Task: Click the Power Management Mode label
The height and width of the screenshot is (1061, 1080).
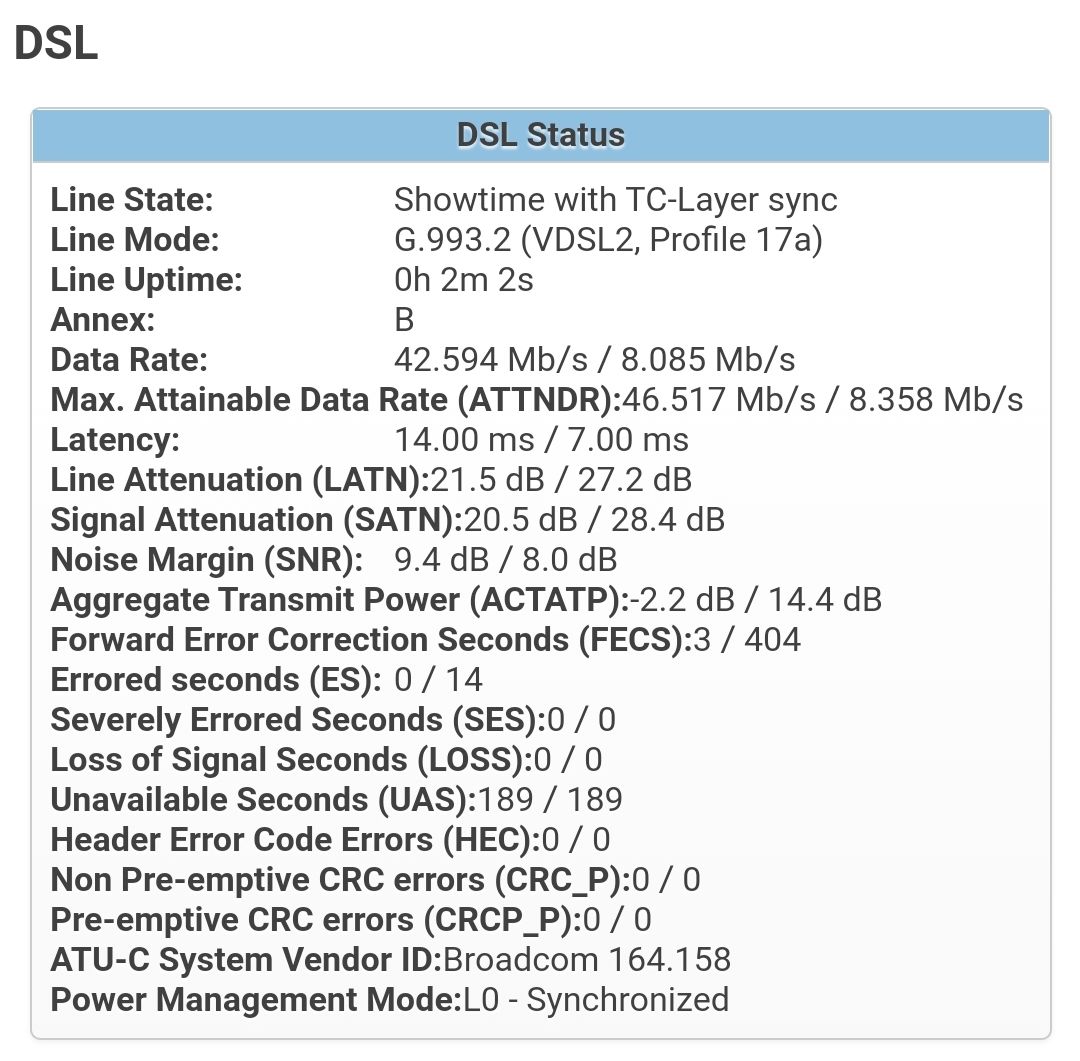Action: pyautogui.click(x=256, y=1000)
